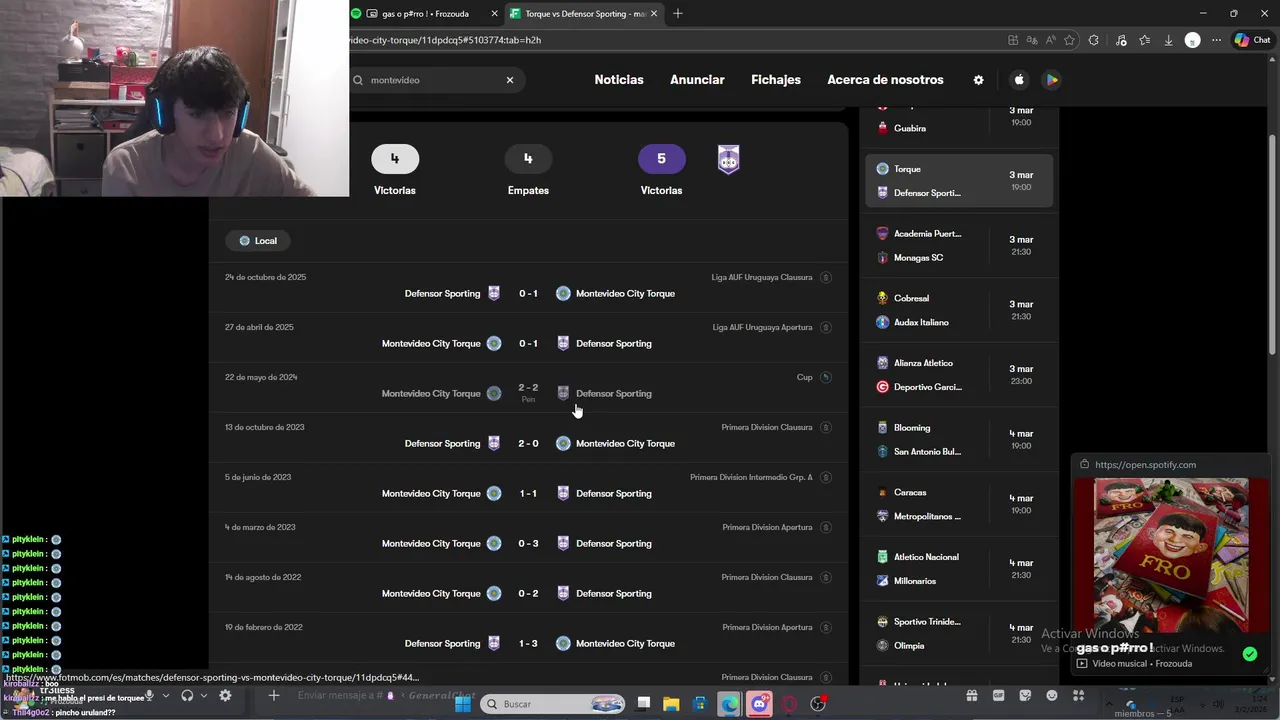Viewport: 1280px width, 720px height.
Task: Open the favorites list icon
Action: pyautogui.click(x=1145, y=40)
